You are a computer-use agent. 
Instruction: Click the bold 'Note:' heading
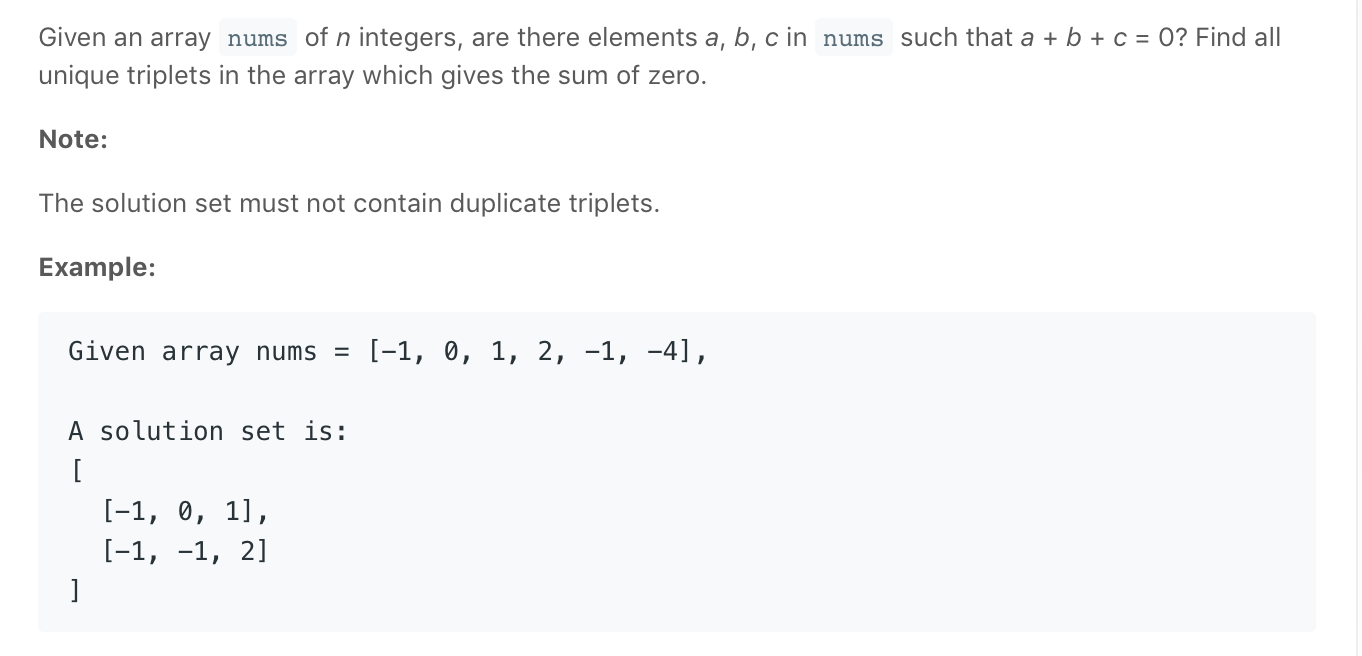(73, 140)
